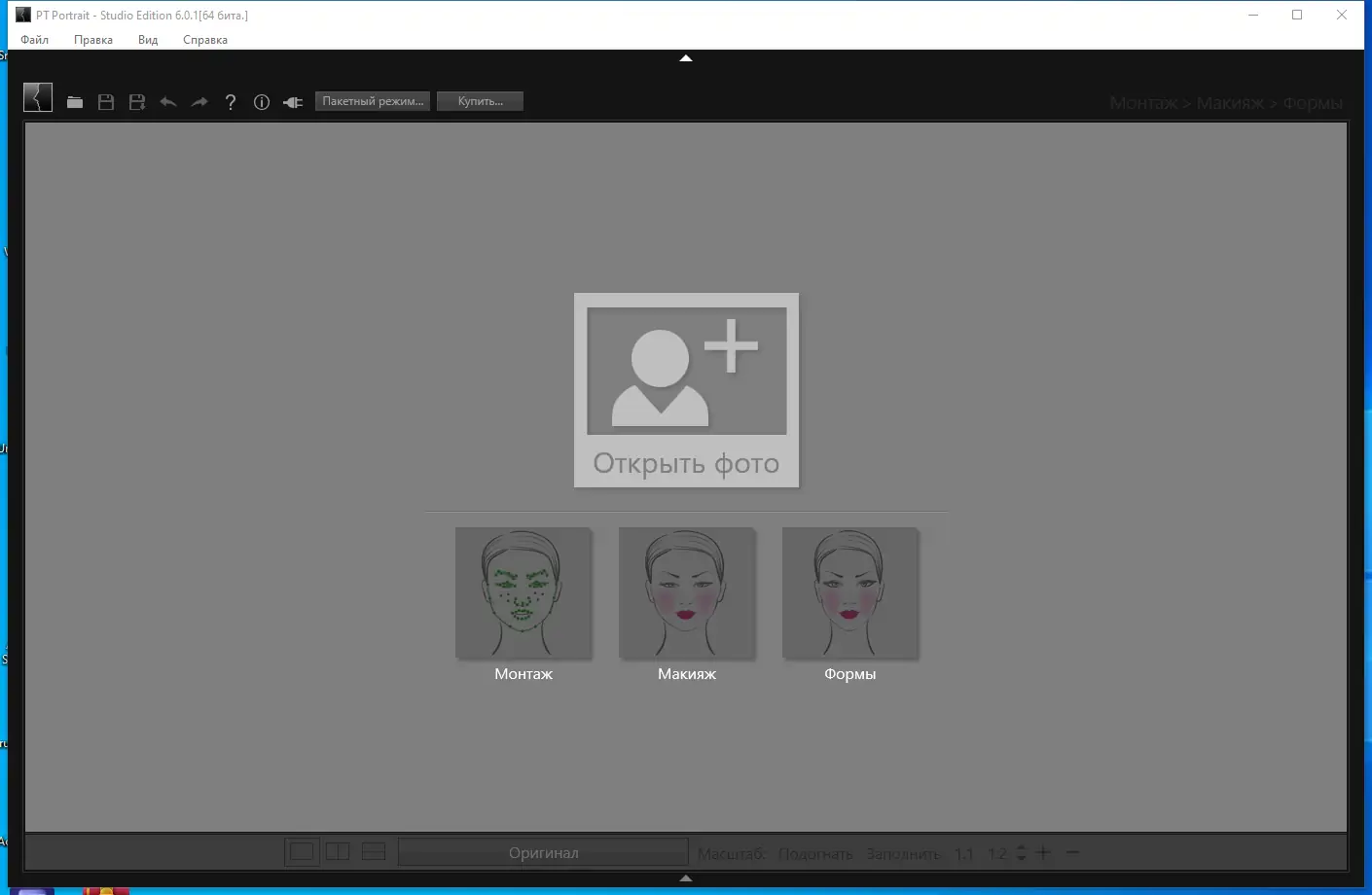Open the batch mode (Пакетный режим) dialog

pyautogui.click(x=373, y=101)
